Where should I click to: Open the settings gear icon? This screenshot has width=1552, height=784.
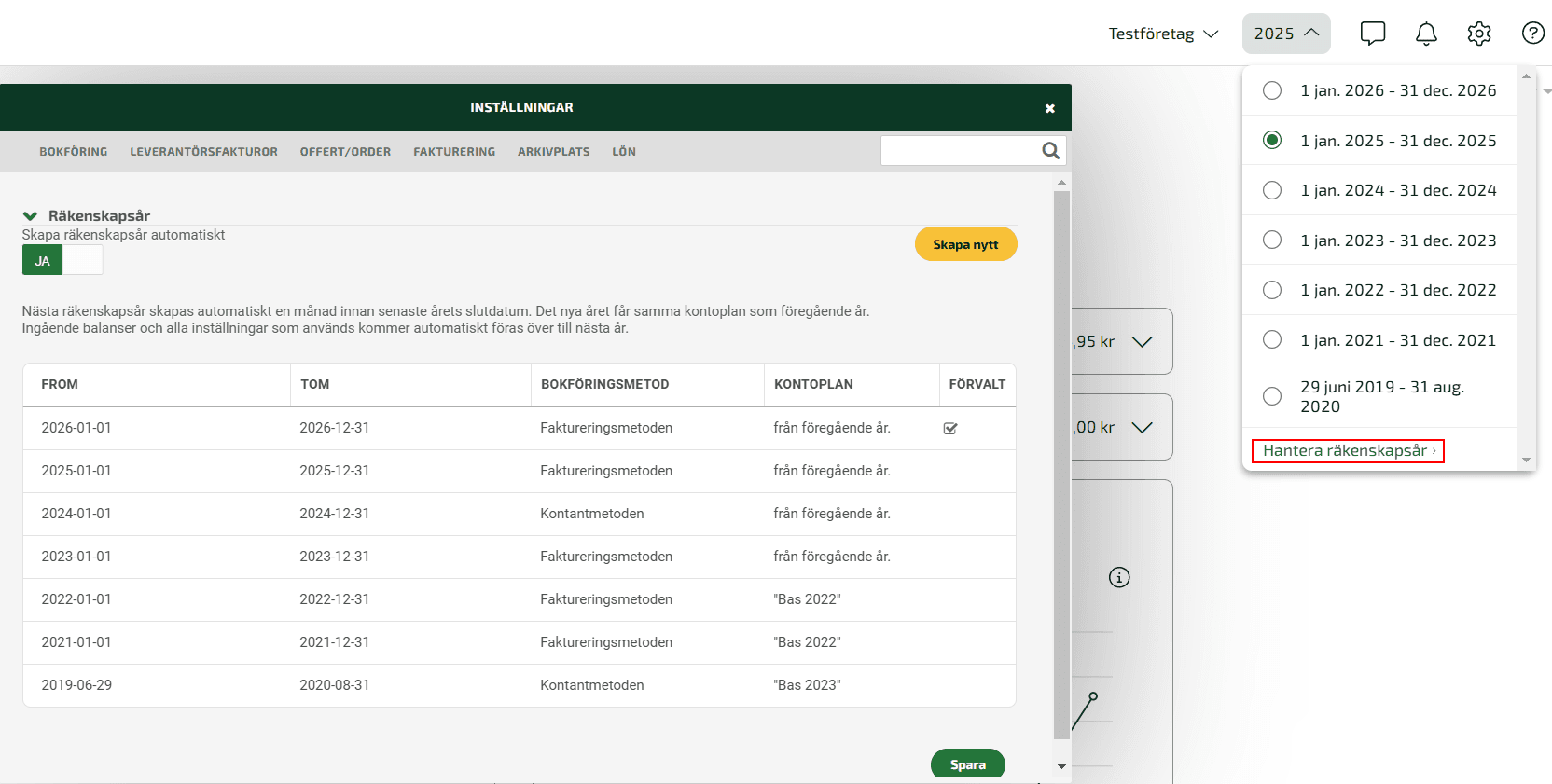1479,34
